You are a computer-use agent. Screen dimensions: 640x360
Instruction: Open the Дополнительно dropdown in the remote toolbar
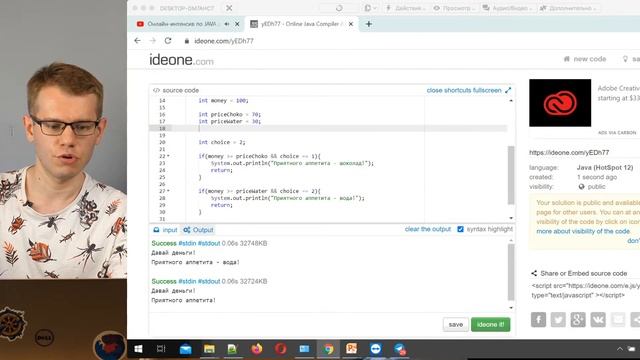pos(569,8)
